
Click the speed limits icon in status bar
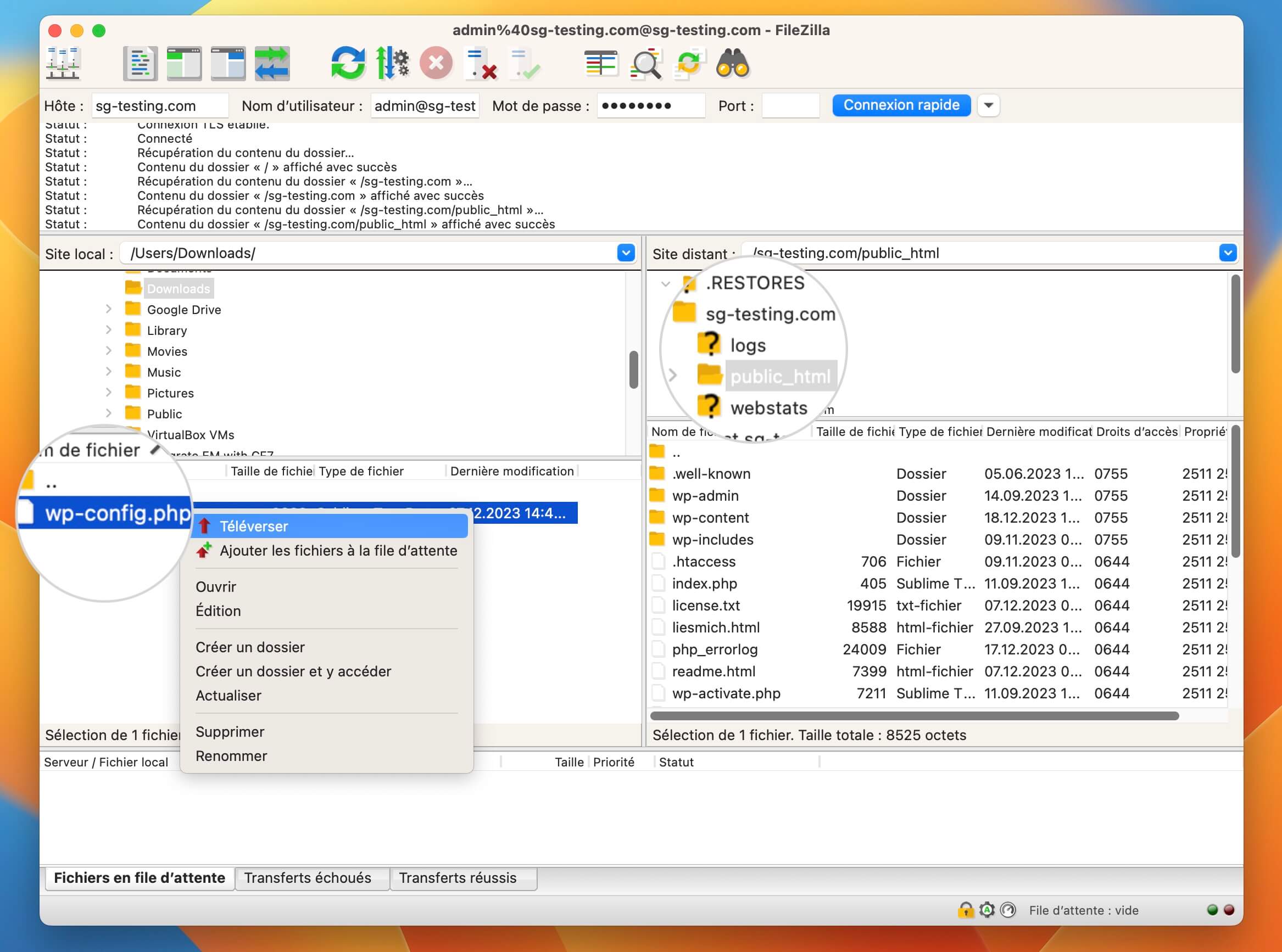(x=1007, y=910)
